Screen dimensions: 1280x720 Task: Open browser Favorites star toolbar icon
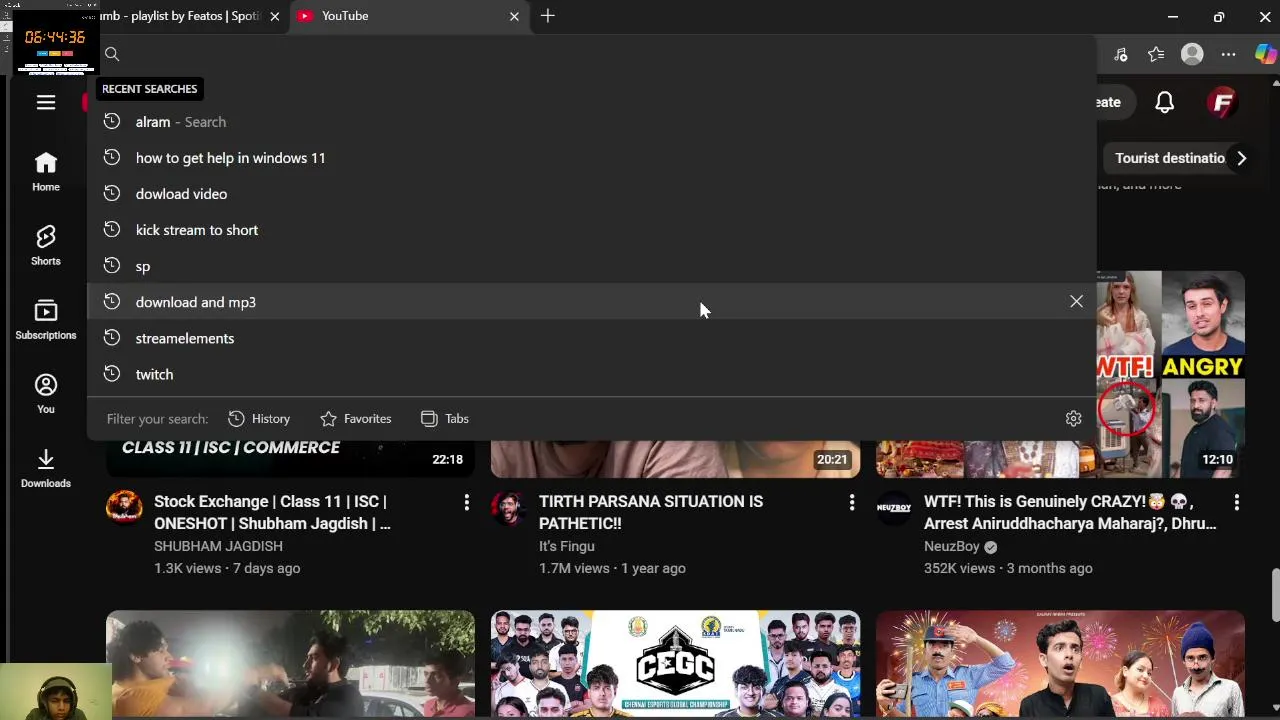tap(1156, 54)
